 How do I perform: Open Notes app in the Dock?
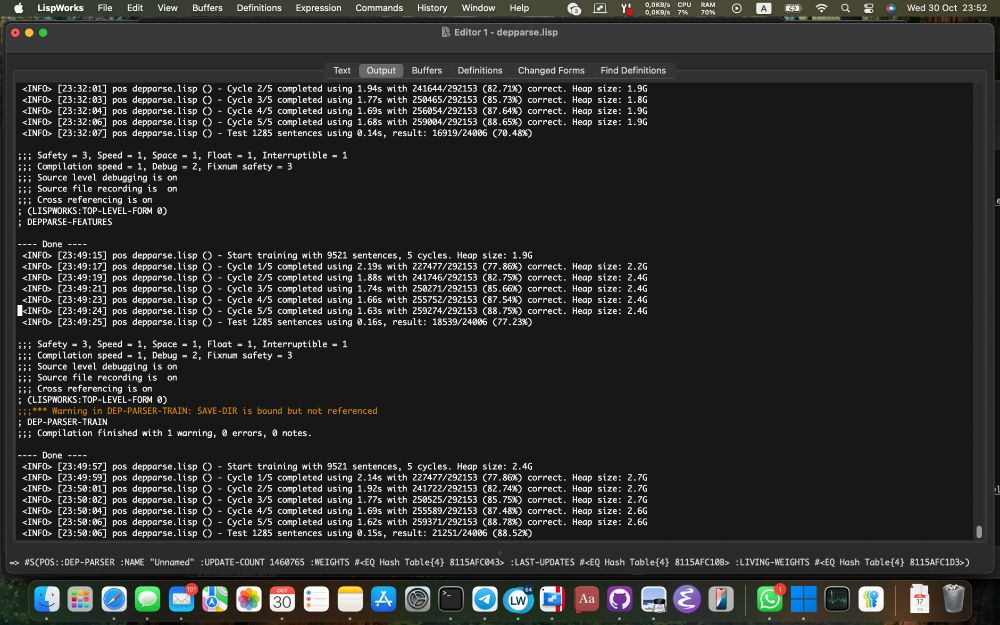(x=350, y=599)
